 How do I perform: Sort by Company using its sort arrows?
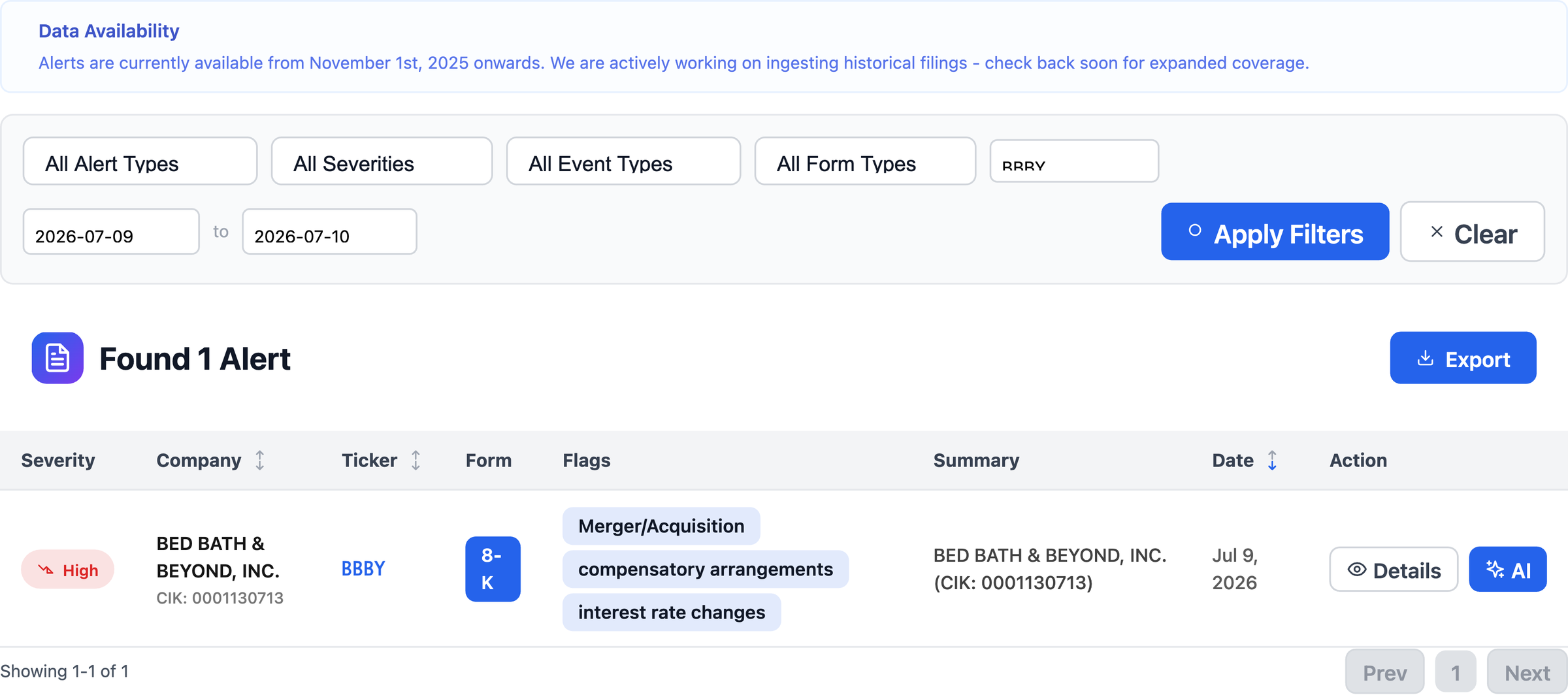point(260,461)
